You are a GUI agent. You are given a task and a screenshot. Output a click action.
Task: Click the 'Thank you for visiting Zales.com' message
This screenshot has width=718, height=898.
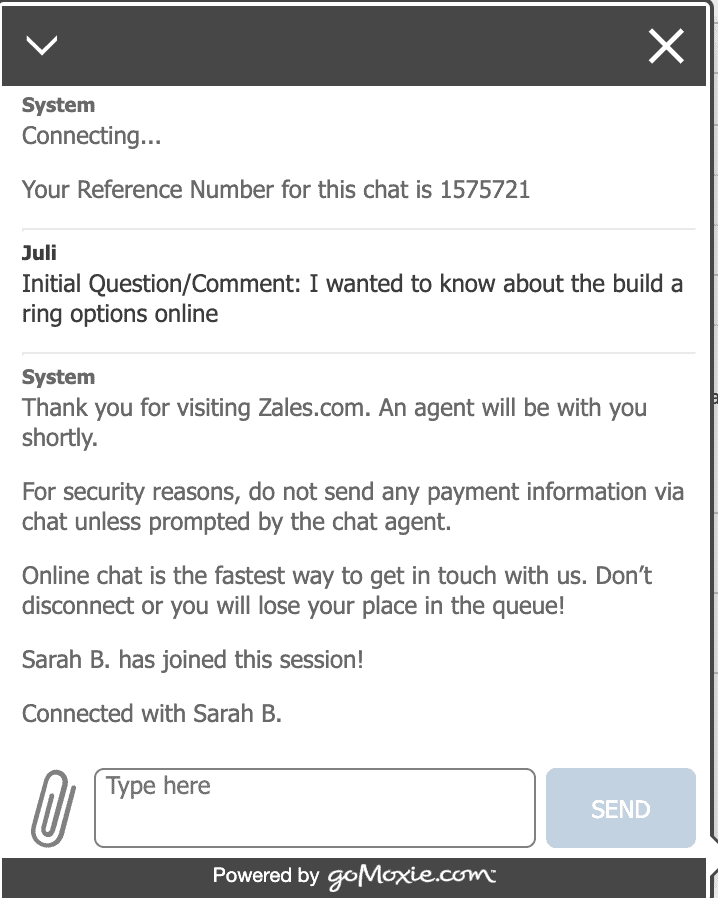tap(334, 423)
